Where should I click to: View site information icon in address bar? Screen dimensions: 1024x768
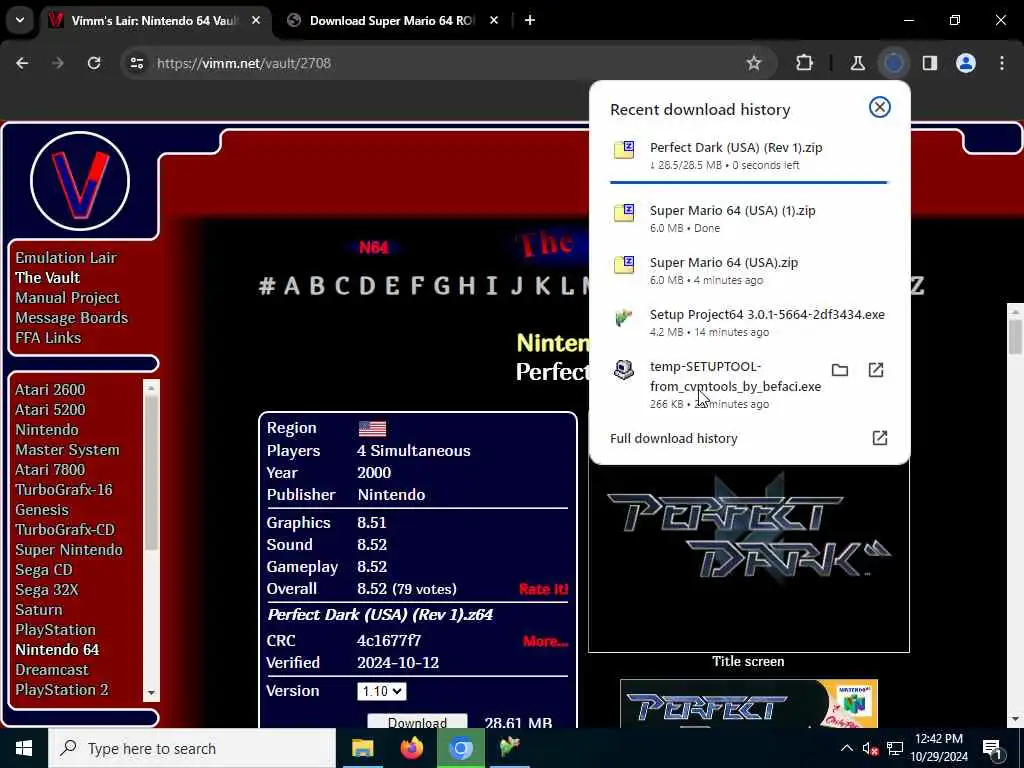click(136, 63)
